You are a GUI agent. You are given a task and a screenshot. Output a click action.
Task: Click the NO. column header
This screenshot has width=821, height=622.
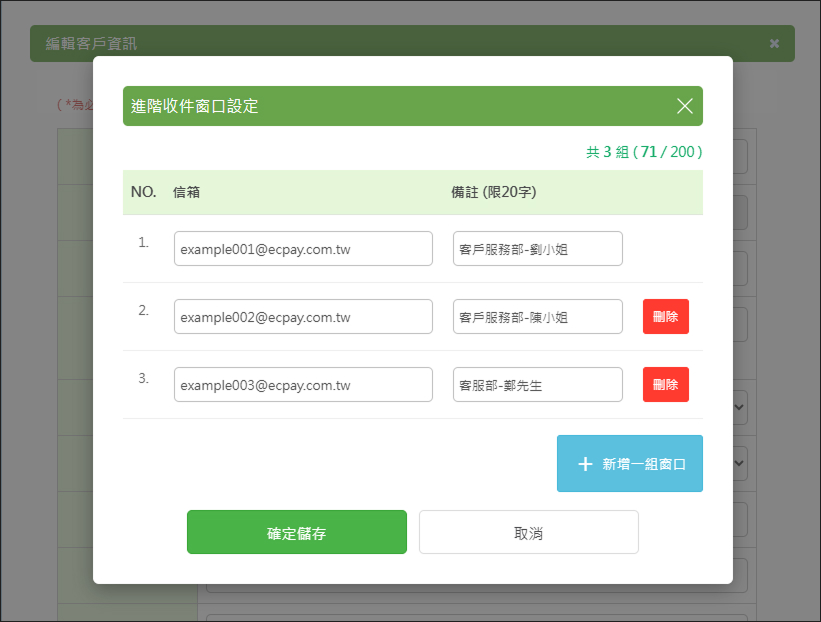[143, 192]
